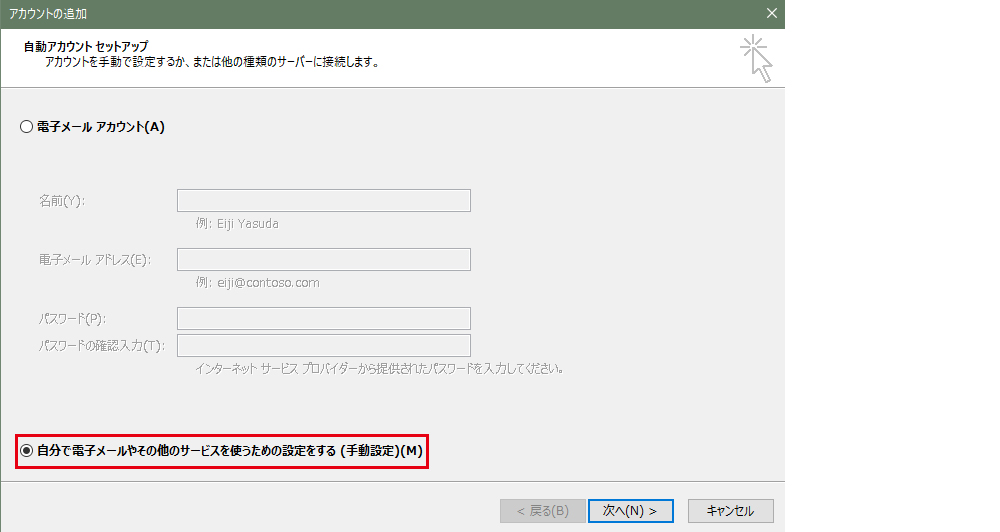Click the パスワード(P) input field
Viewport: 1000px width, 532px height.
point(324,318)
